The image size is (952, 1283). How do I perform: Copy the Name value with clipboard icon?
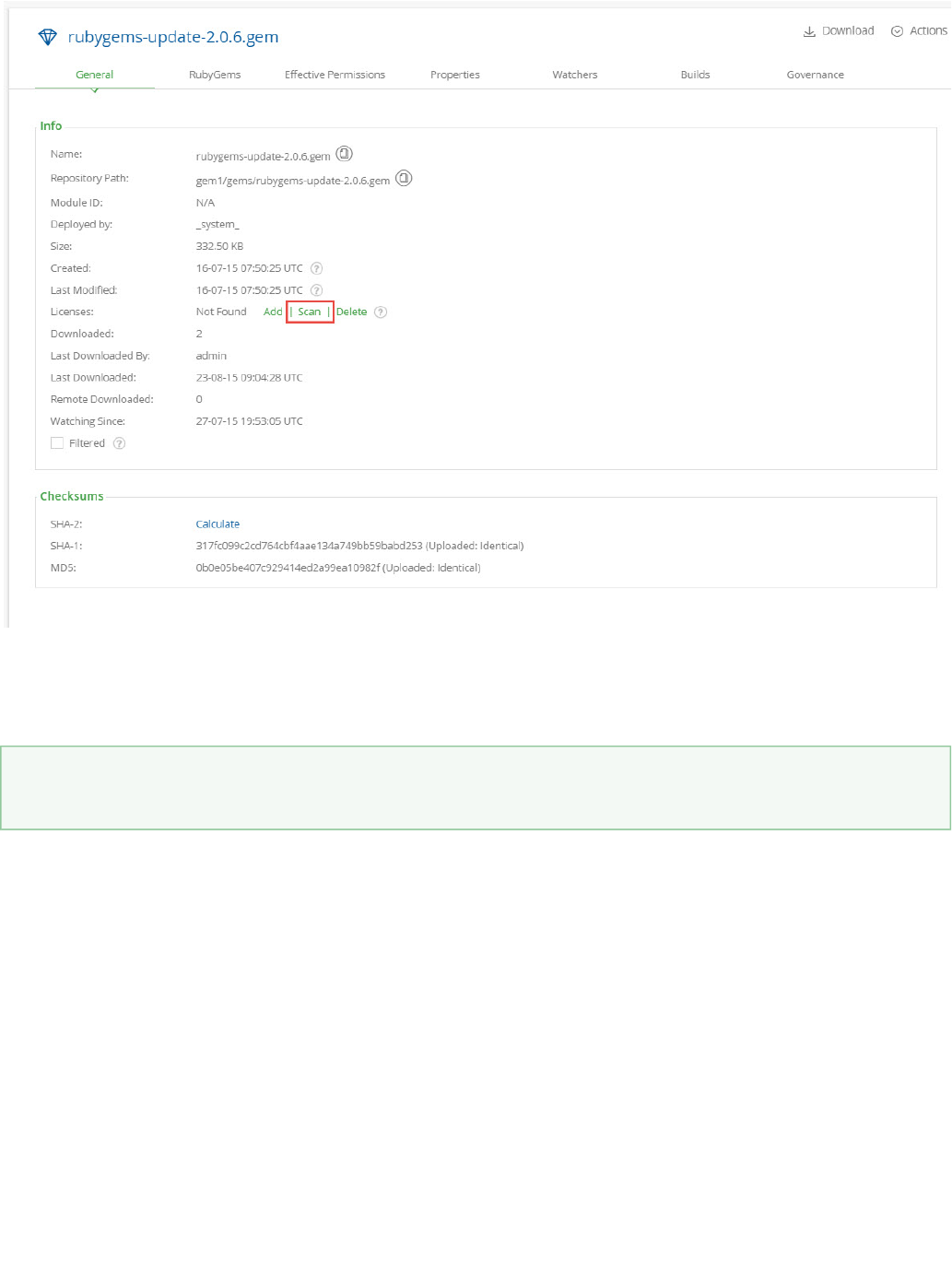click(344, 153)
